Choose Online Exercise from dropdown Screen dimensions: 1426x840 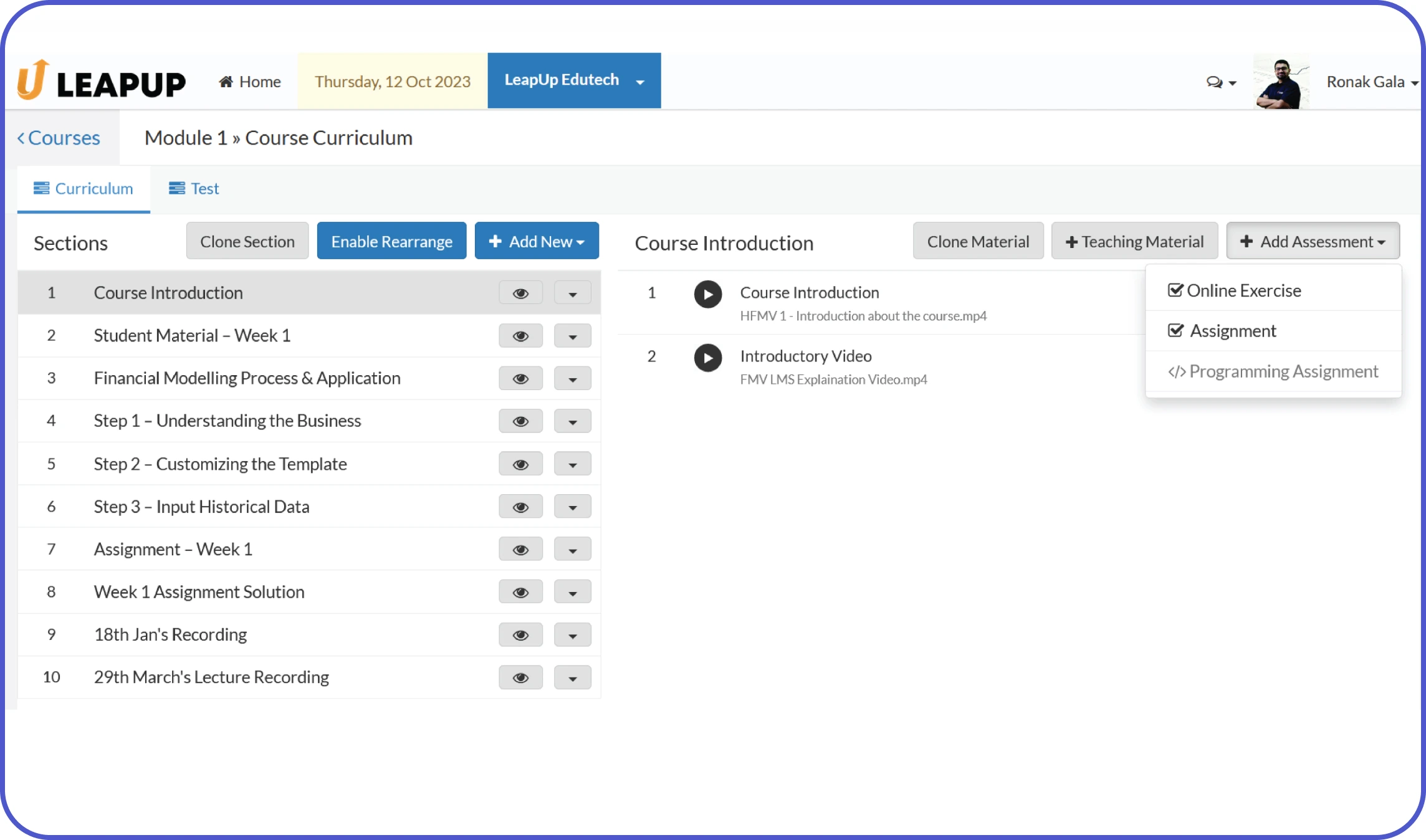click(x=1235, y=291)
